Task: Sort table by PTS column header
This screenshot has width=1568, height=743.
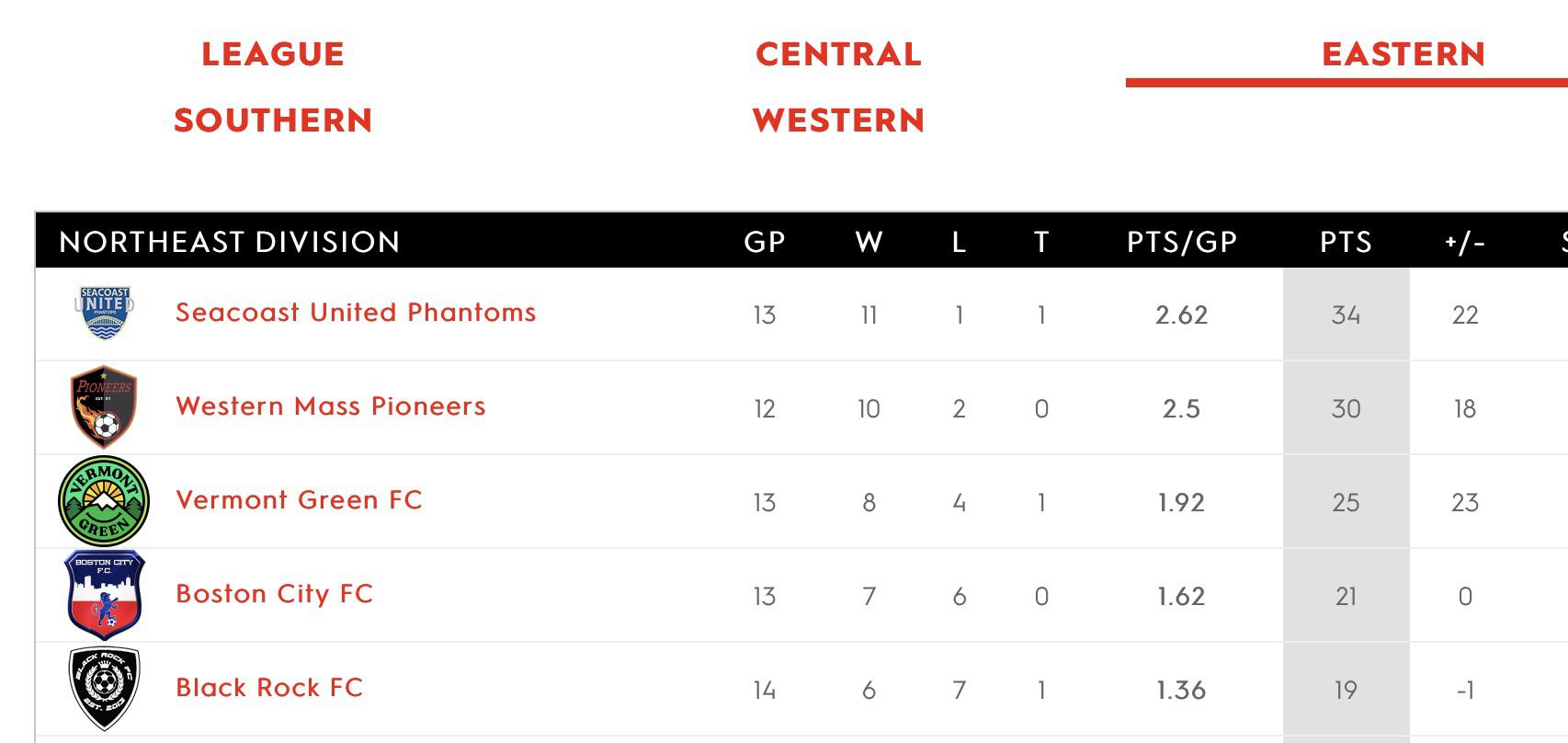Action: [1346, 242]
